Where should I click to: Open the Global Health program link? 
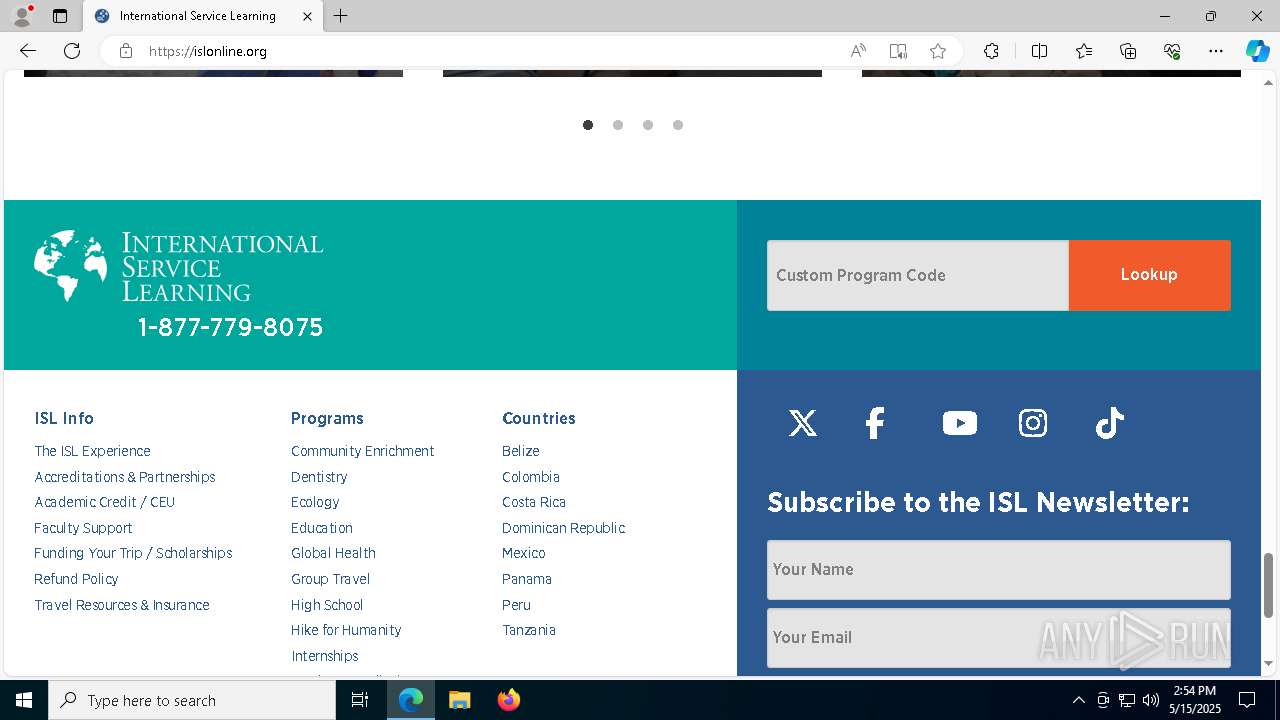click(x=333, y=553)
